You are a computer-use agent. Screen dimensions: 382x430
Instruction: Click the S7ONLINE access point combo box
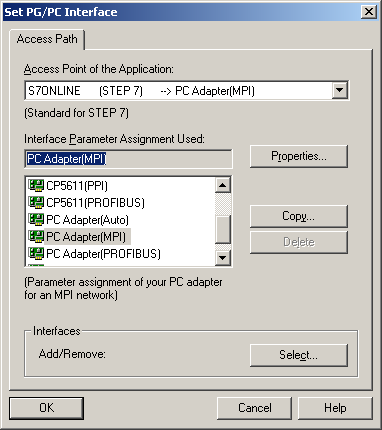pos(187,90)
